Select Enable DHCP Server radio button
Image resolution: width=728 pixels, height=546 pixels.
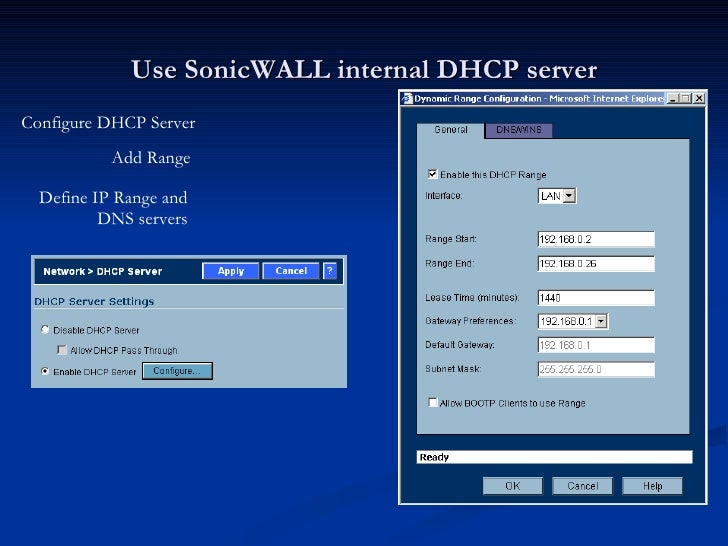point(45,371)
